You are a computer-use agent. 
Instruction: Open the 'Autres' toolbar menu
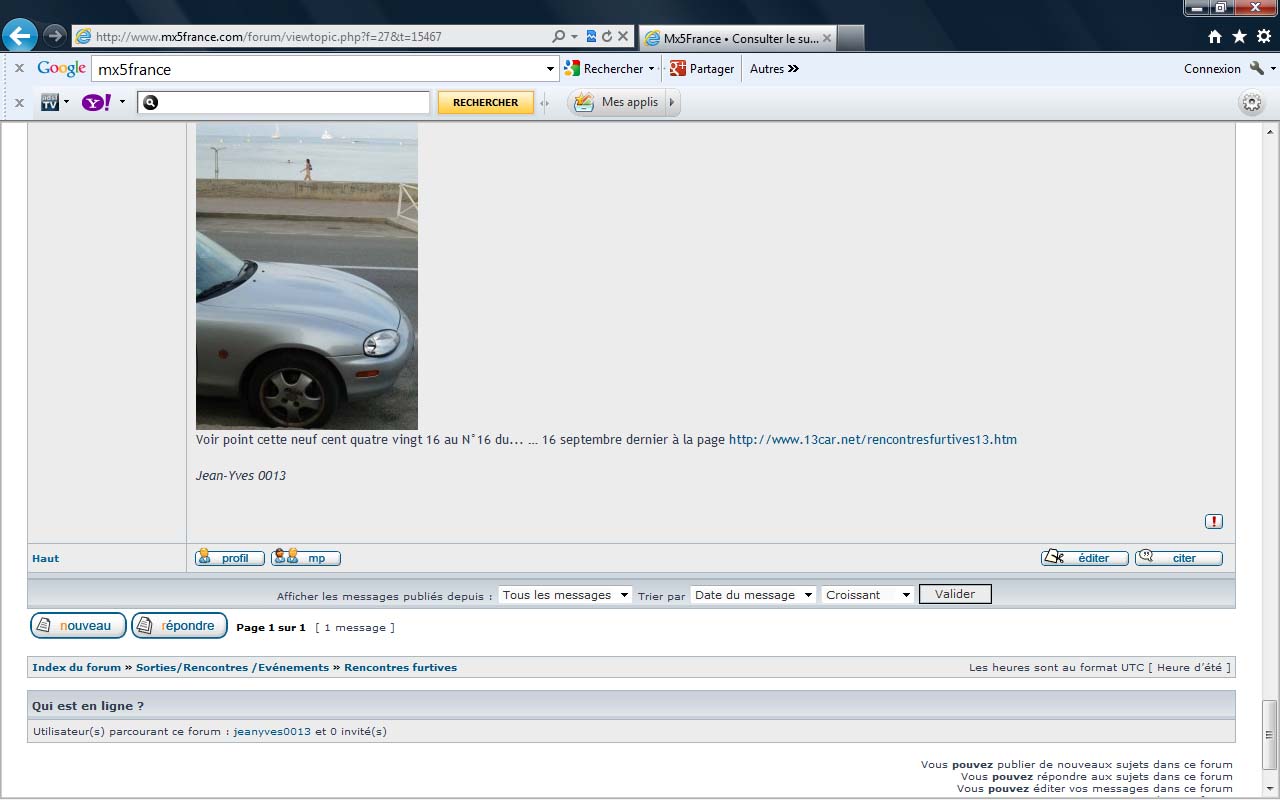(774, 69)
